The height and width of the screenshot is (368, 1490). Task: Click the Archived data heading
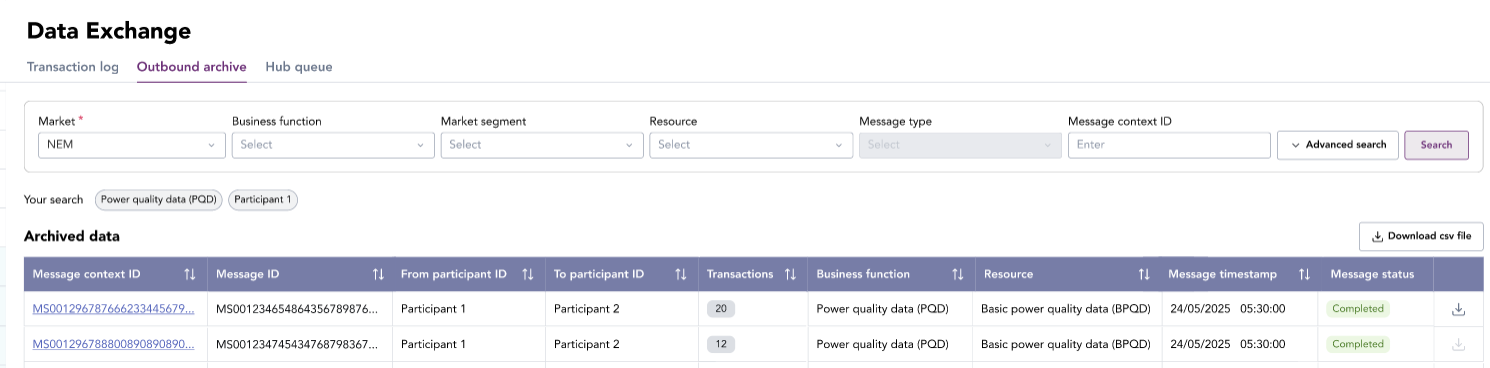[72, 237]
